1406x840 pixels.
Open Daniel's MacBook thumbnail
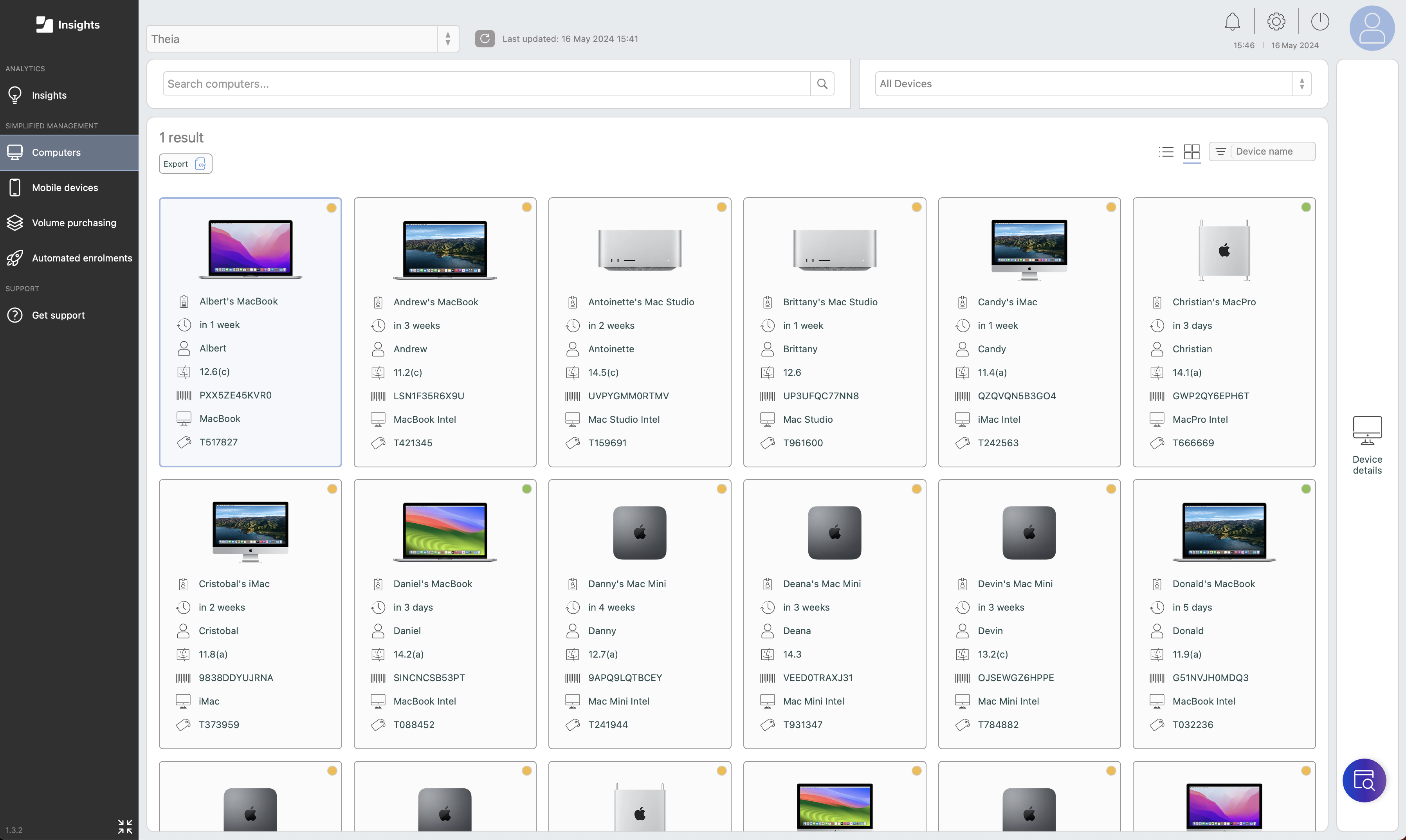445,532
